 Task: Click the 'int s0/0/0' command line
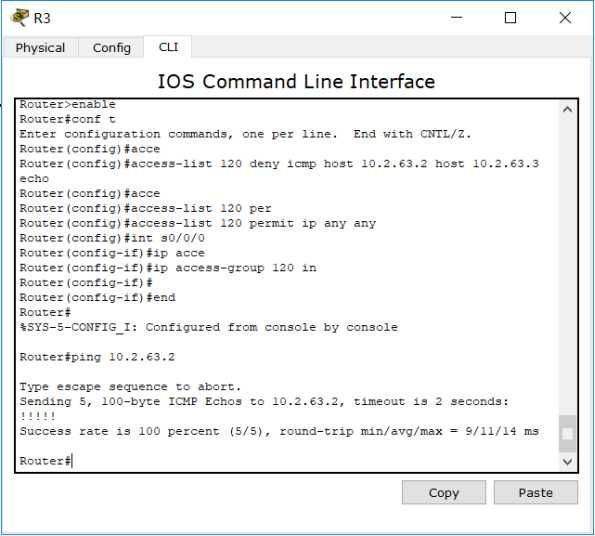pyautogui.click(x=112, y=238)
